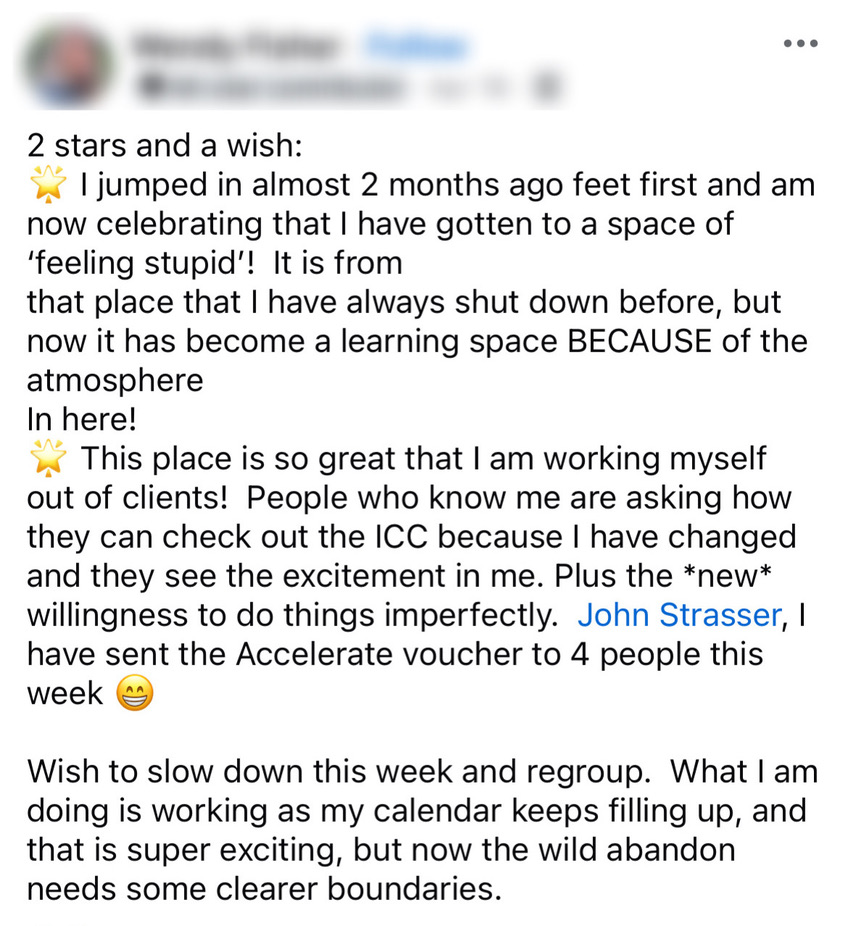The width and height of the screenshot is (848, 926).
Task: Click the first star emoji before 'I jumped'
Action: tap(48, 185)
